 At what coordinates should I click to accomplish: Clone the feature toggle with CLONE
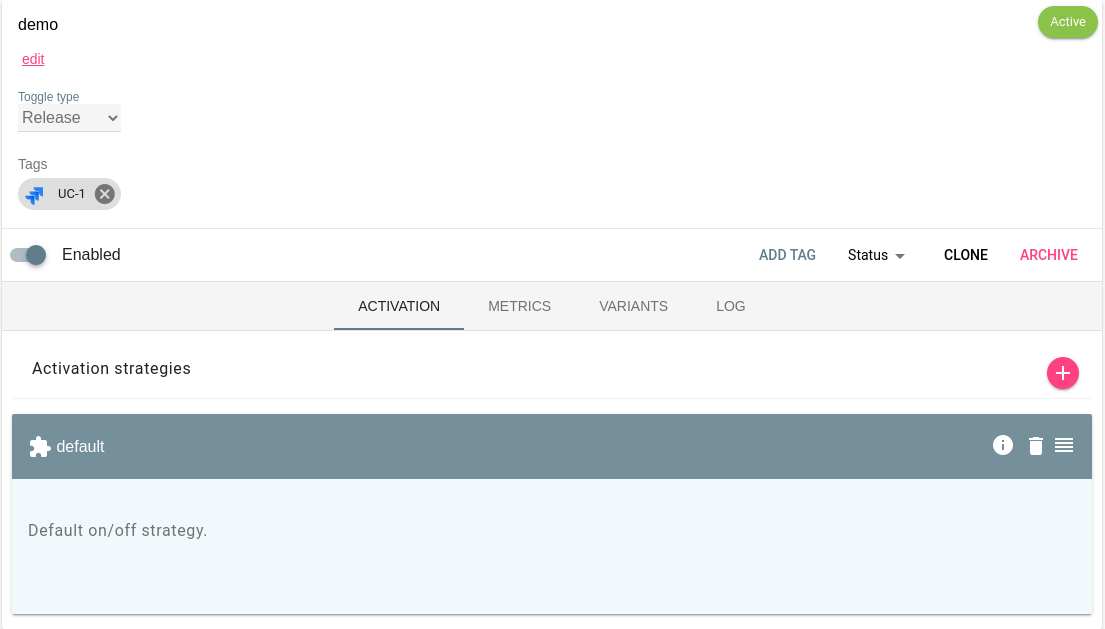coord(965,255)
